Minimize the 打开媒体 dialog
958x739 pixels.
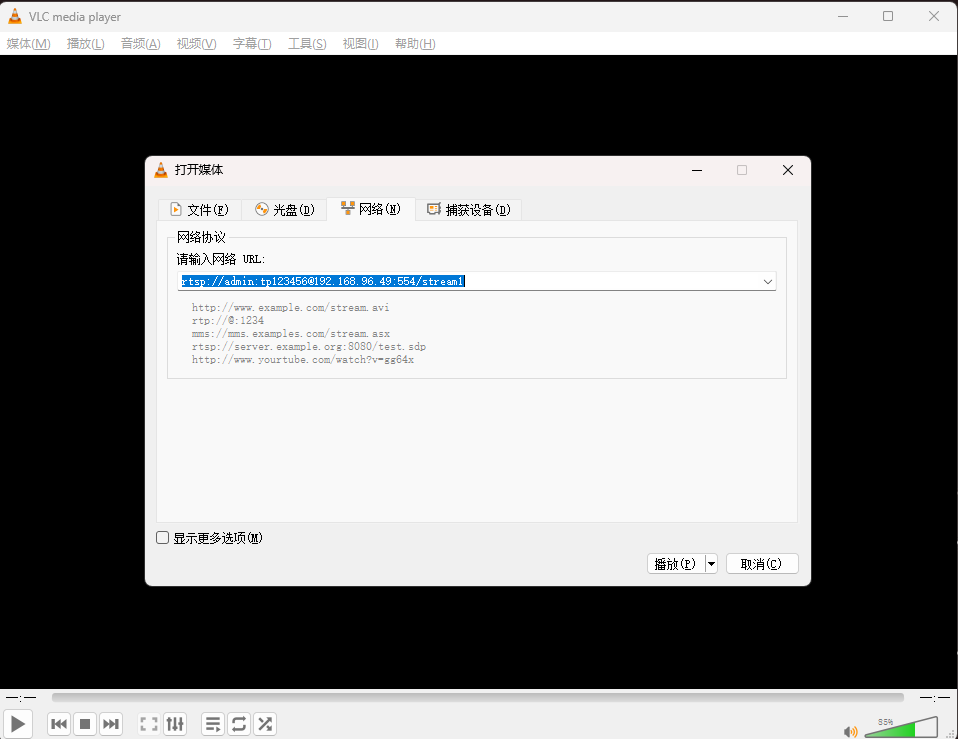pos(697,170)
